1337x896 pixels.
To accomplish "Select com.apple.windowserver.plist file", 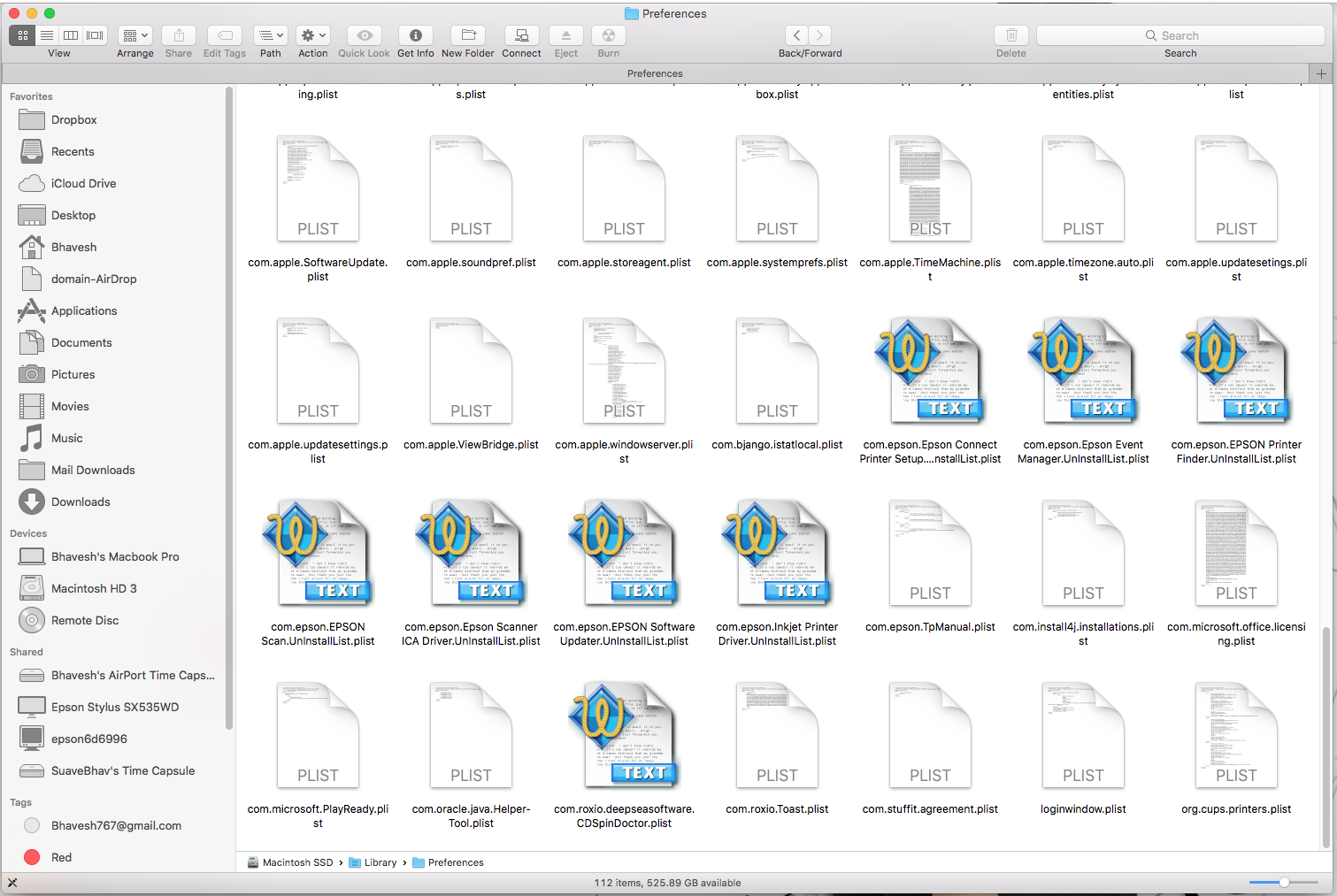I will tap(624, 371).
